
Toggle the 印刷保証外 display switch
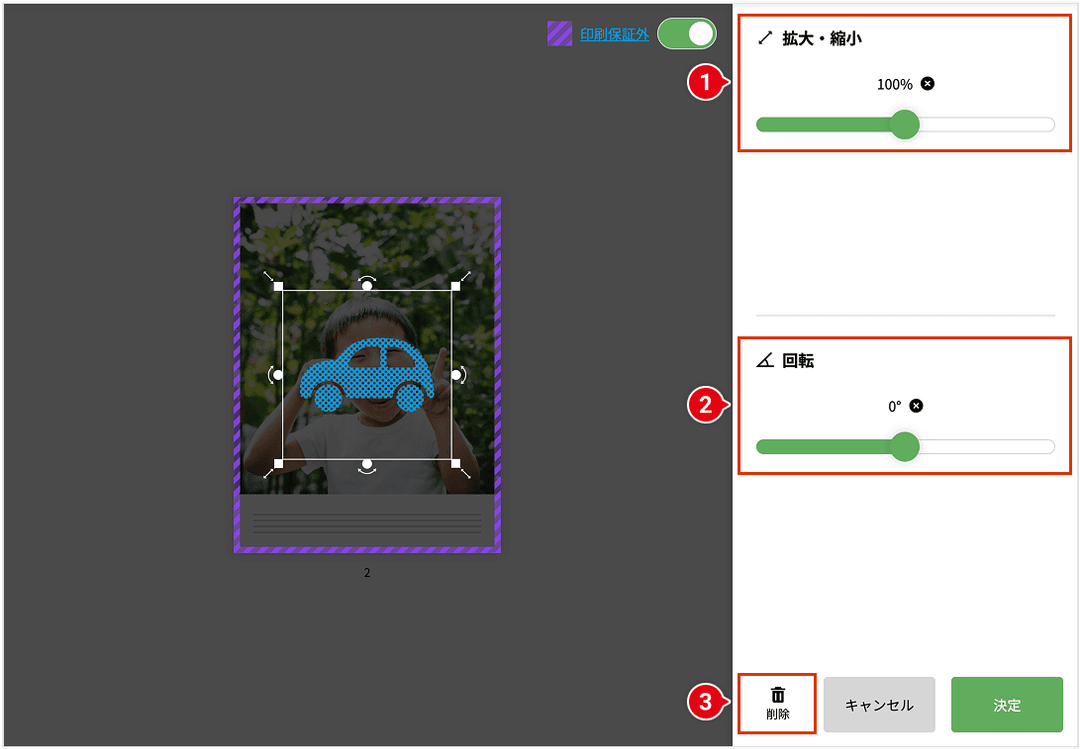[687, 34]
